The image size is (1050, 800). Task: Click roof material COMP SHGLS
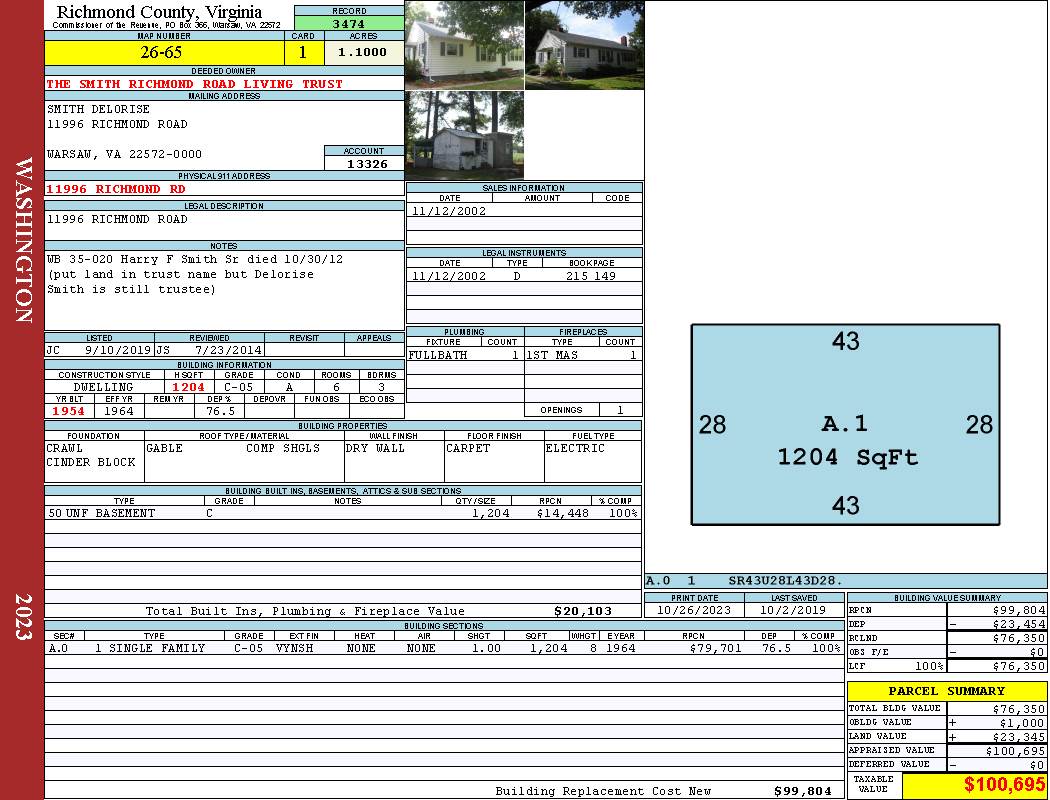[x=283, y=448]
